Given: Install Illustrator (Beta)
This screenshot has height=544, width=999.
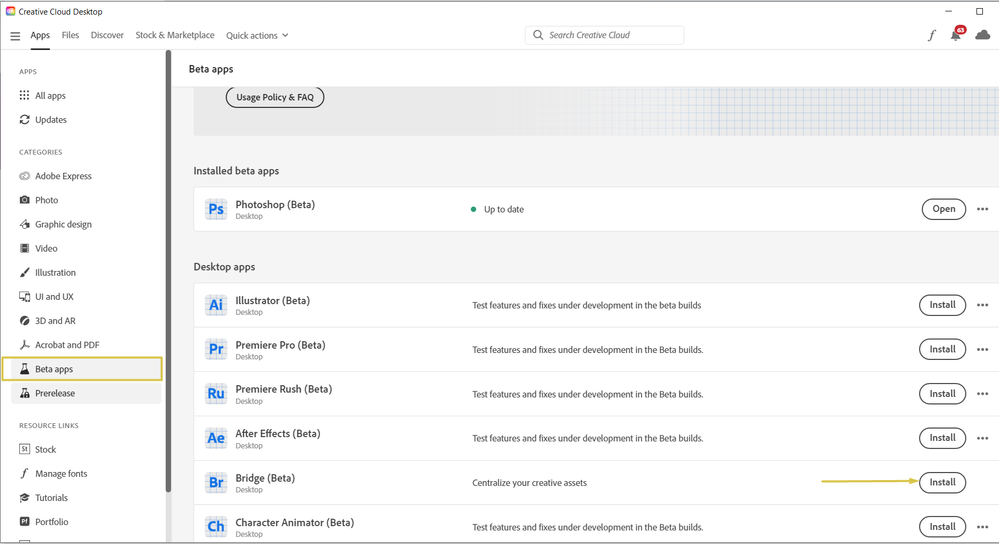Looking at the screenshot, I should pos(942,305).
